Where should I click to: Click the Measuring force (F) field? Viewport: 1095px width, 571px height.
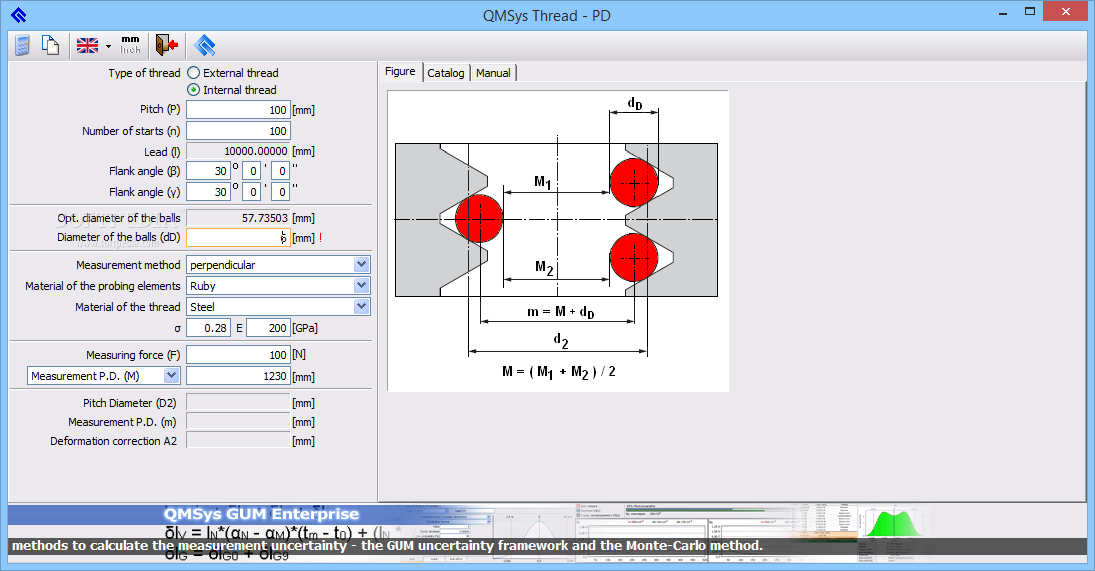(x=238, y=355)
